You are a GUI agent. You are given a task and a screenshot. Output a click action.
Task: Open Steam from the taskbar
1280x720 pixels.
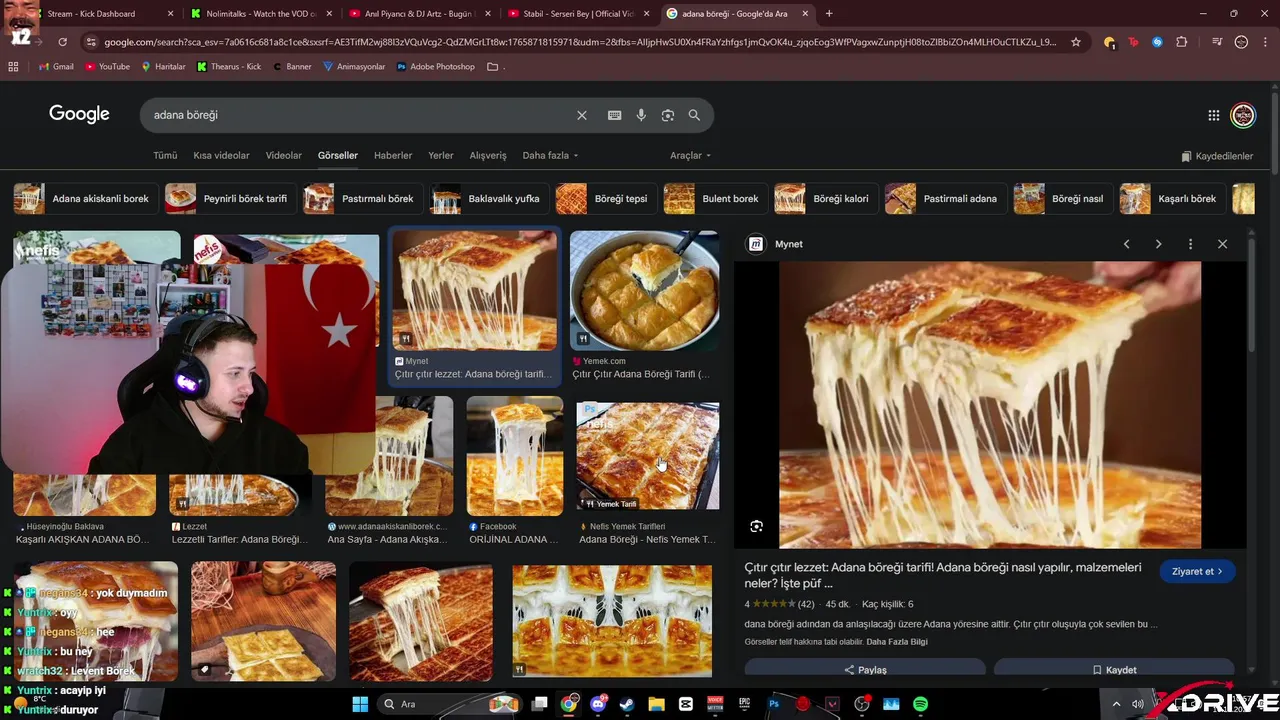pos(627,704)
